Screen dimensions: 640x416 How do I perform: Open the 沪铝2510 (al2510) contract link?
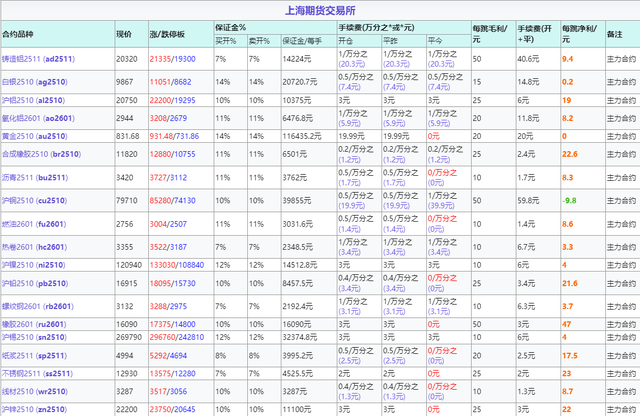click(x=33, y=100)
